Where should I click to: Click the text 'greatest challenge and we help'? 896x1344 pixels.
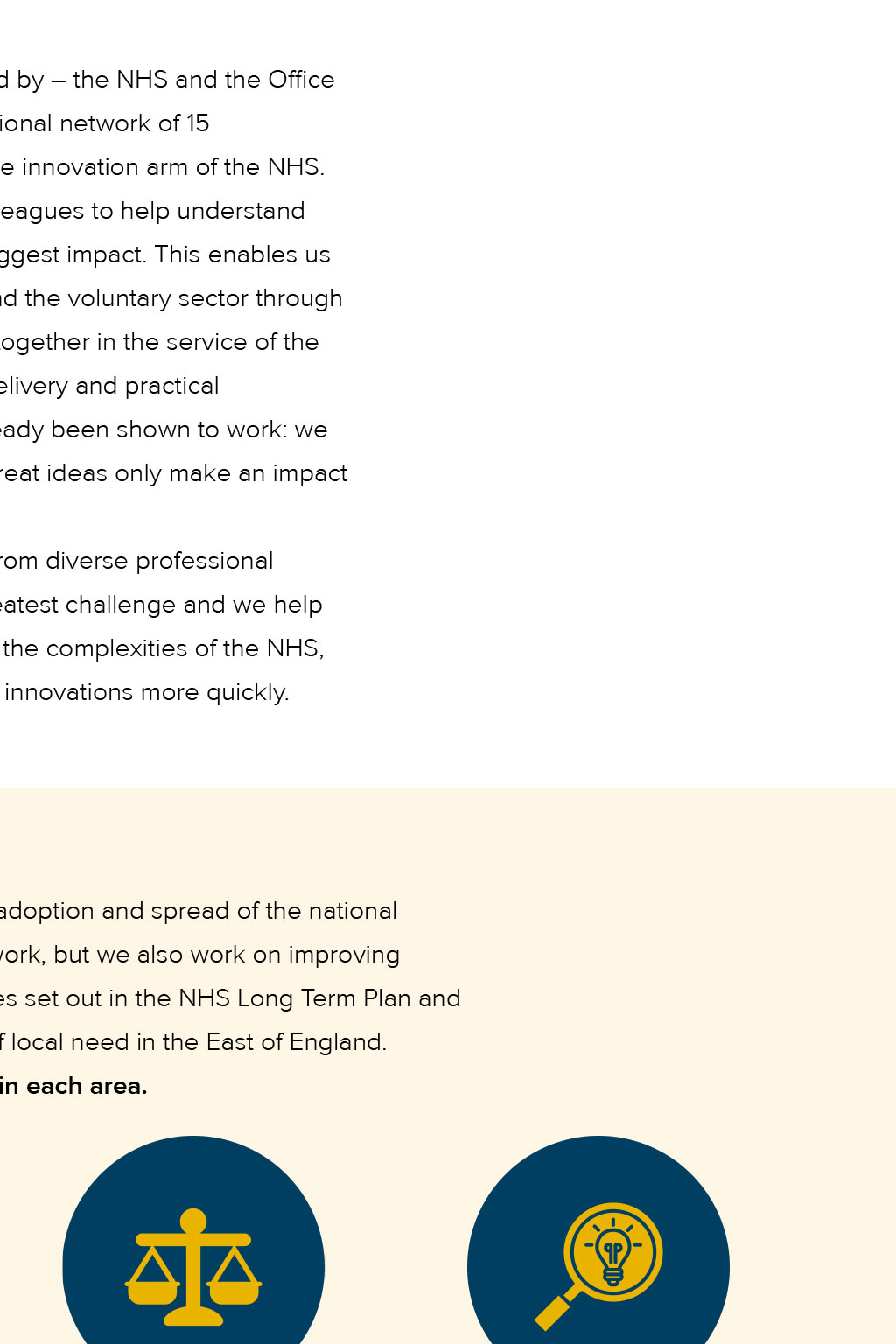pos(161,605)
